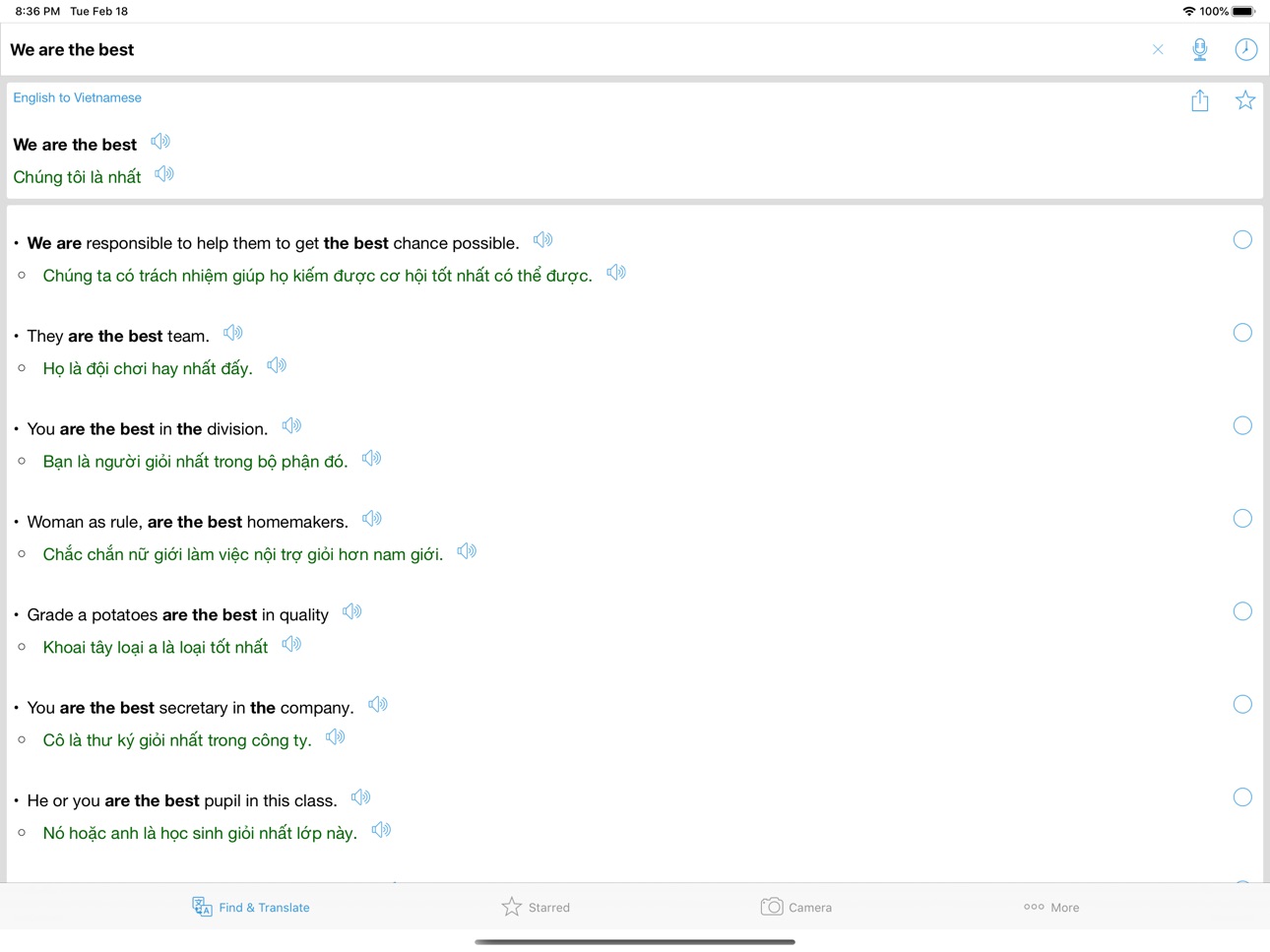Image resolution: width=1270 pixels, height=952 pixels.
Task: Switch to the Find & Translate tab
Action: 251,907
